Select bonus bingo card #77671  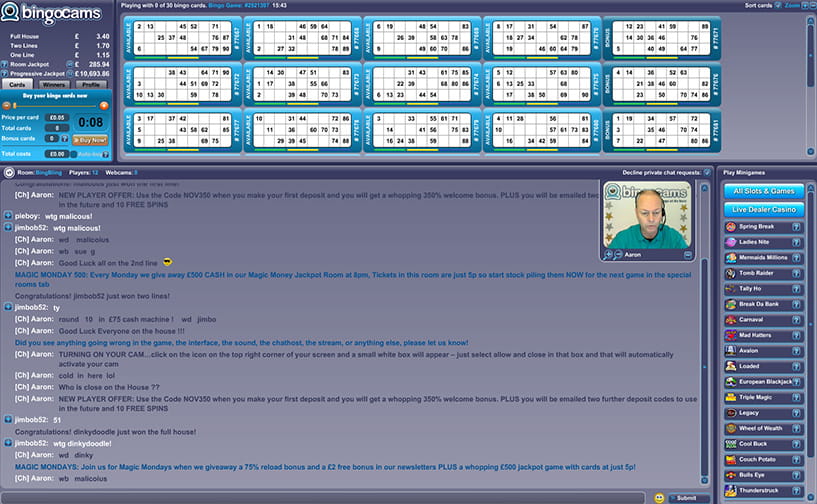coord(662,38)
